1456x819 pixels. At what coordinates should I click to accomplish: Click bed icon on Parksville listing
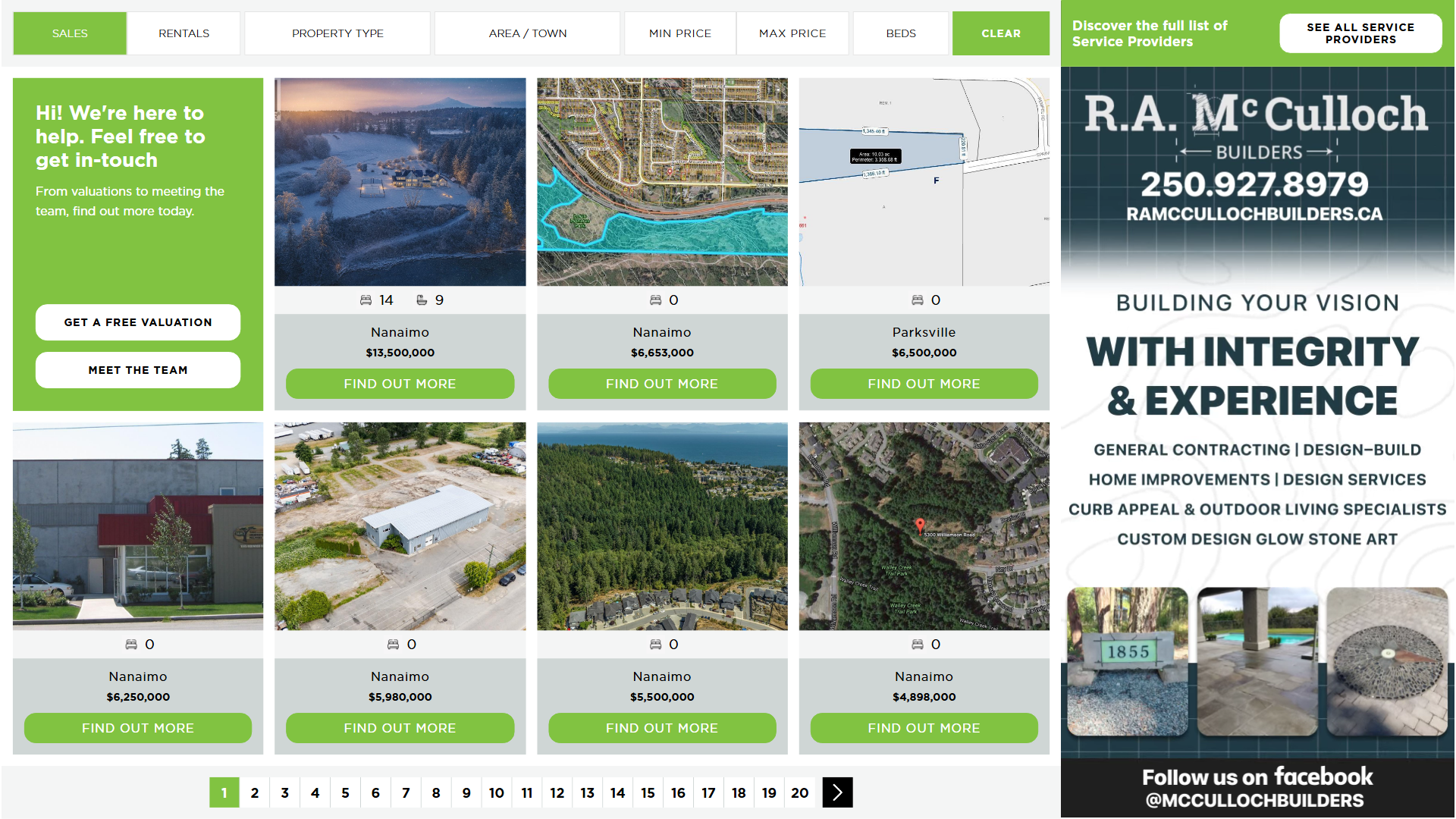917,300
